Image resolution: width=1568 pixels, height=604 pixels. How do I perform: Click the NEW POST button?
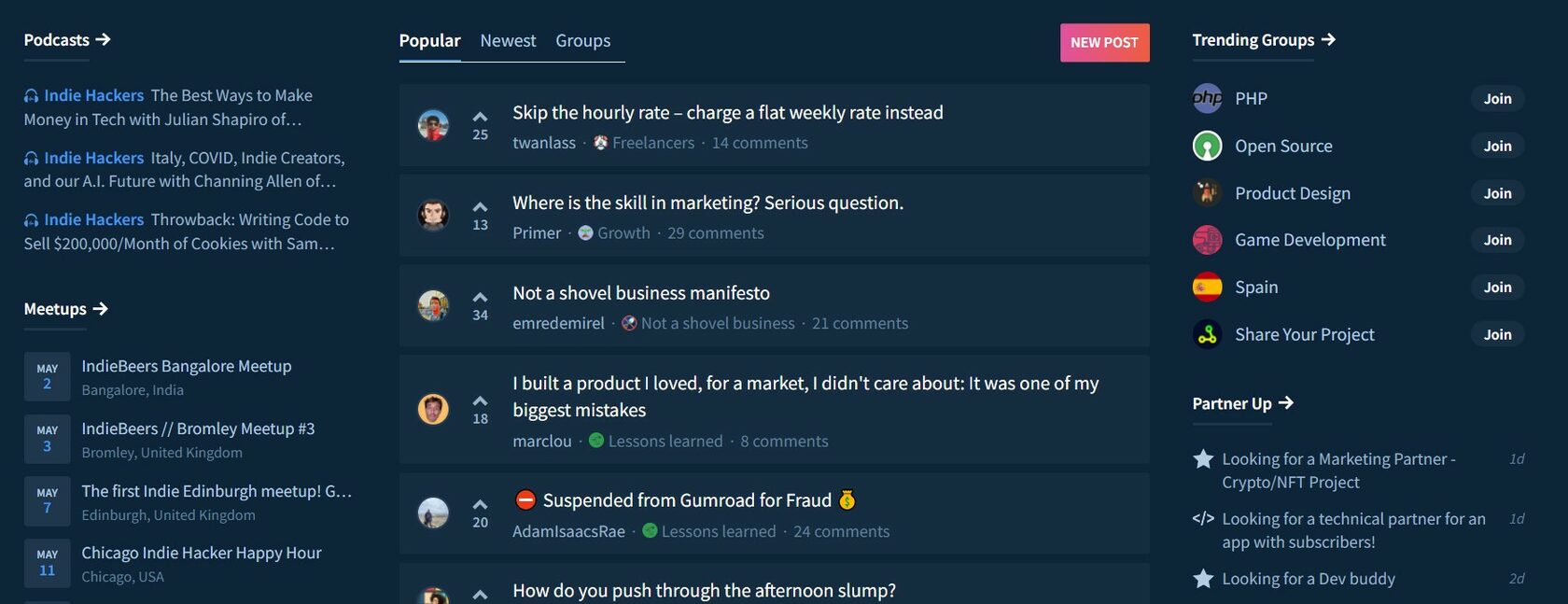point(1104,43)
